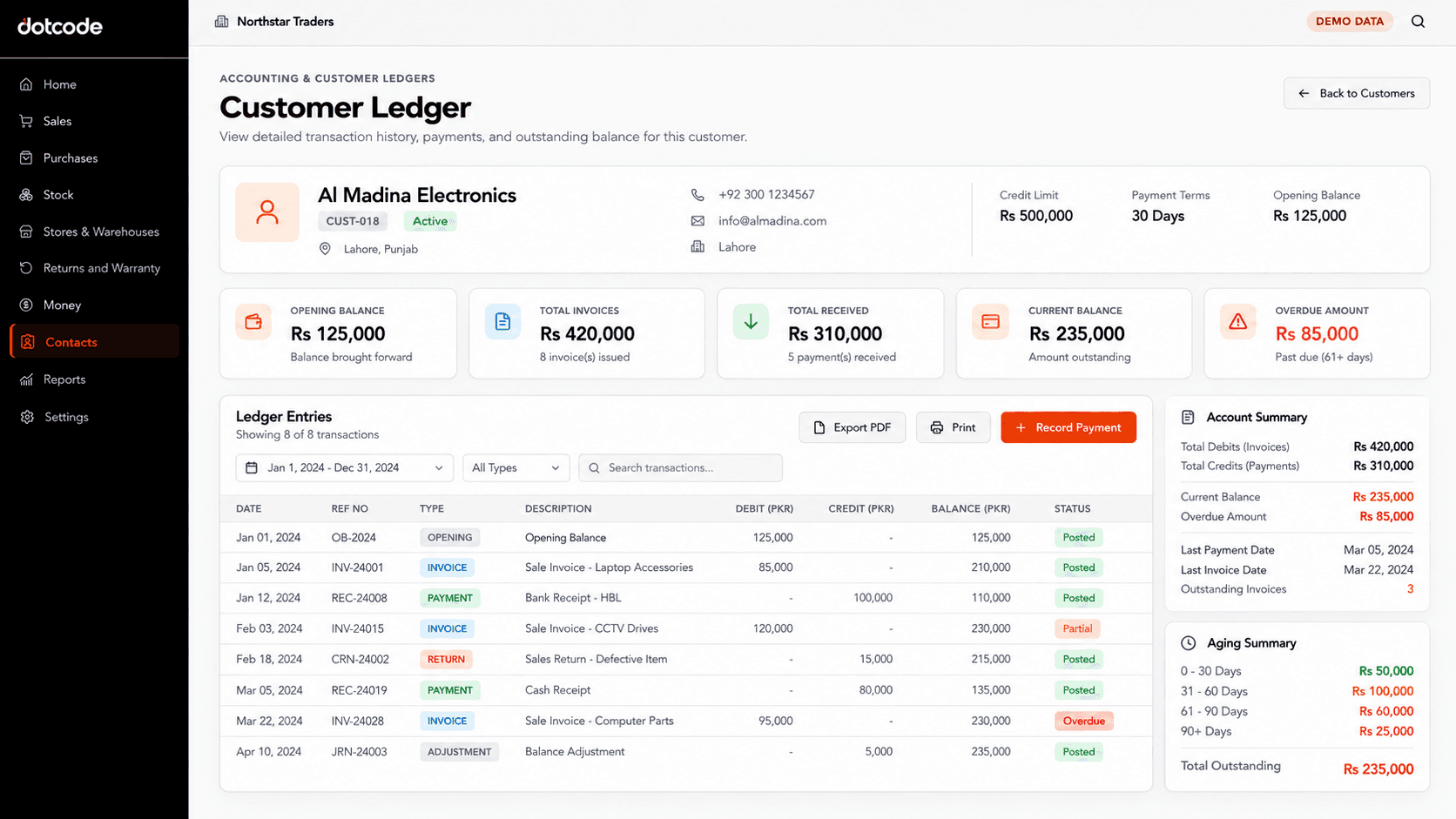Image resolution: width=1456 pixels, height=819 pixels.
Task: Select Stock in the sidebar
Action: click(x=94, y=195)
